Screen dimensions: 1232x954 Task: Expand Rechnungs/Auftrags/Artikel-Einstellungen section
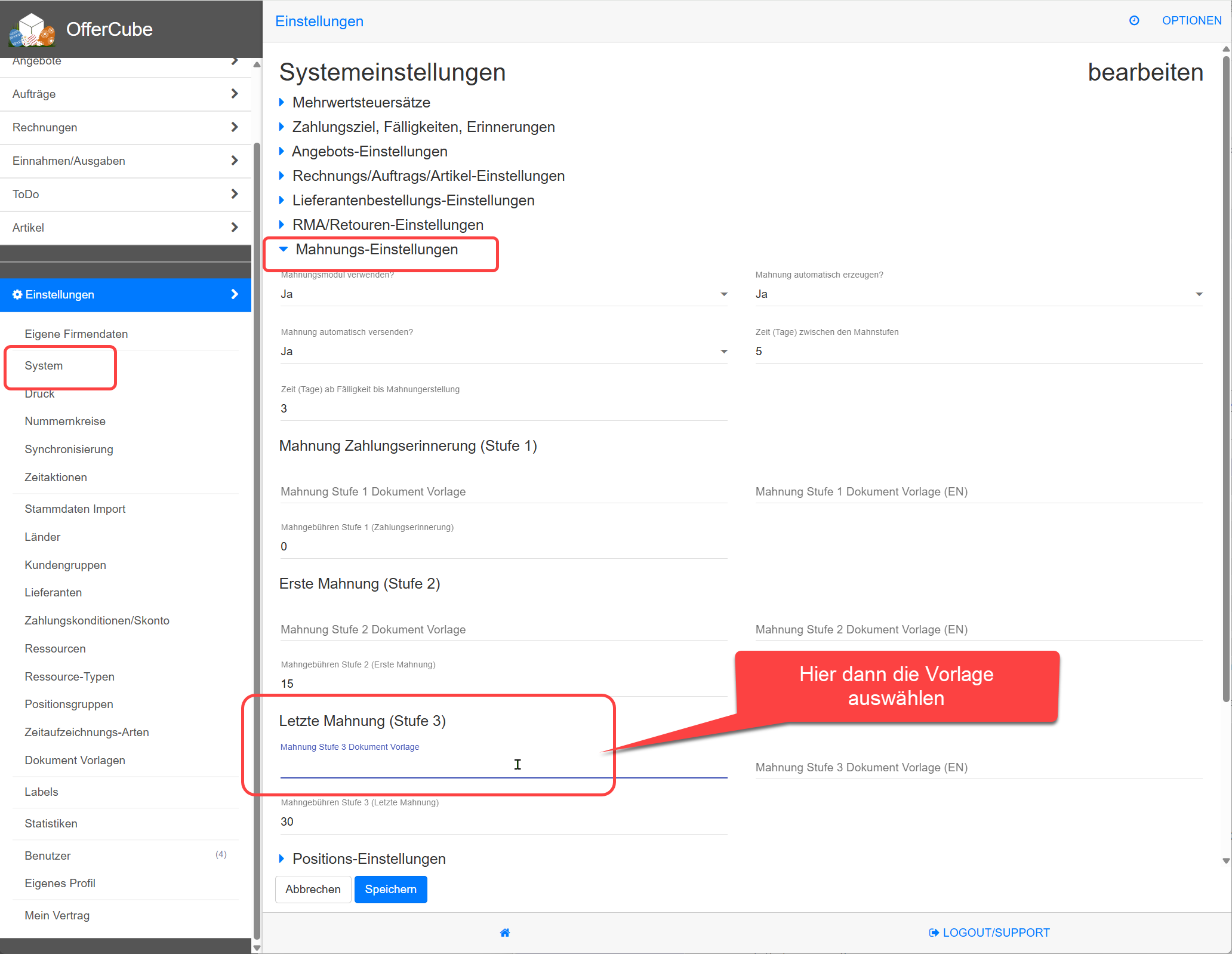[422, 176]
